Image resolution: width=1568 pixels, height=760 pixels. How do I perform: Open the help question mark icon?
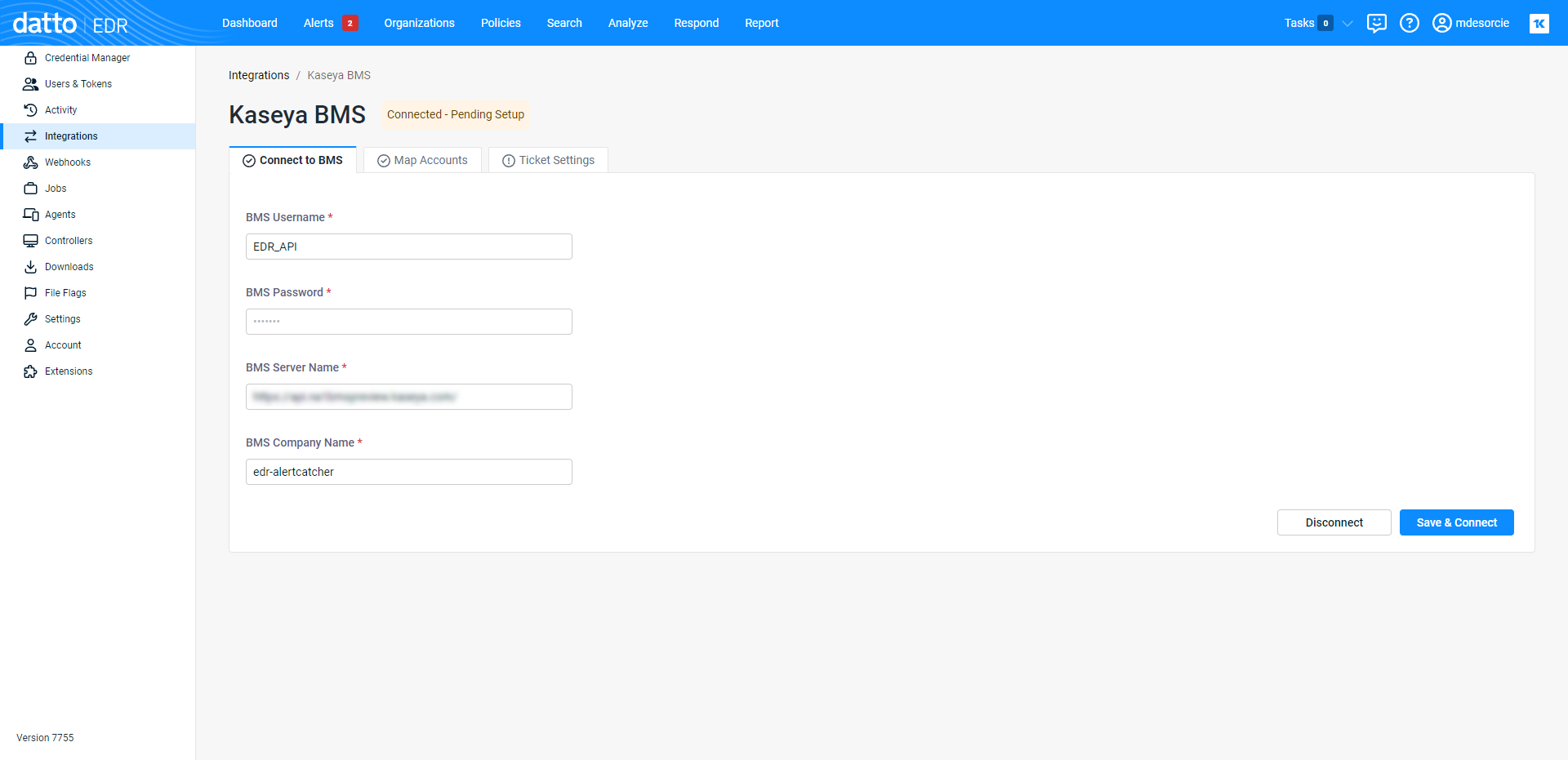[x=1410, y=23]
